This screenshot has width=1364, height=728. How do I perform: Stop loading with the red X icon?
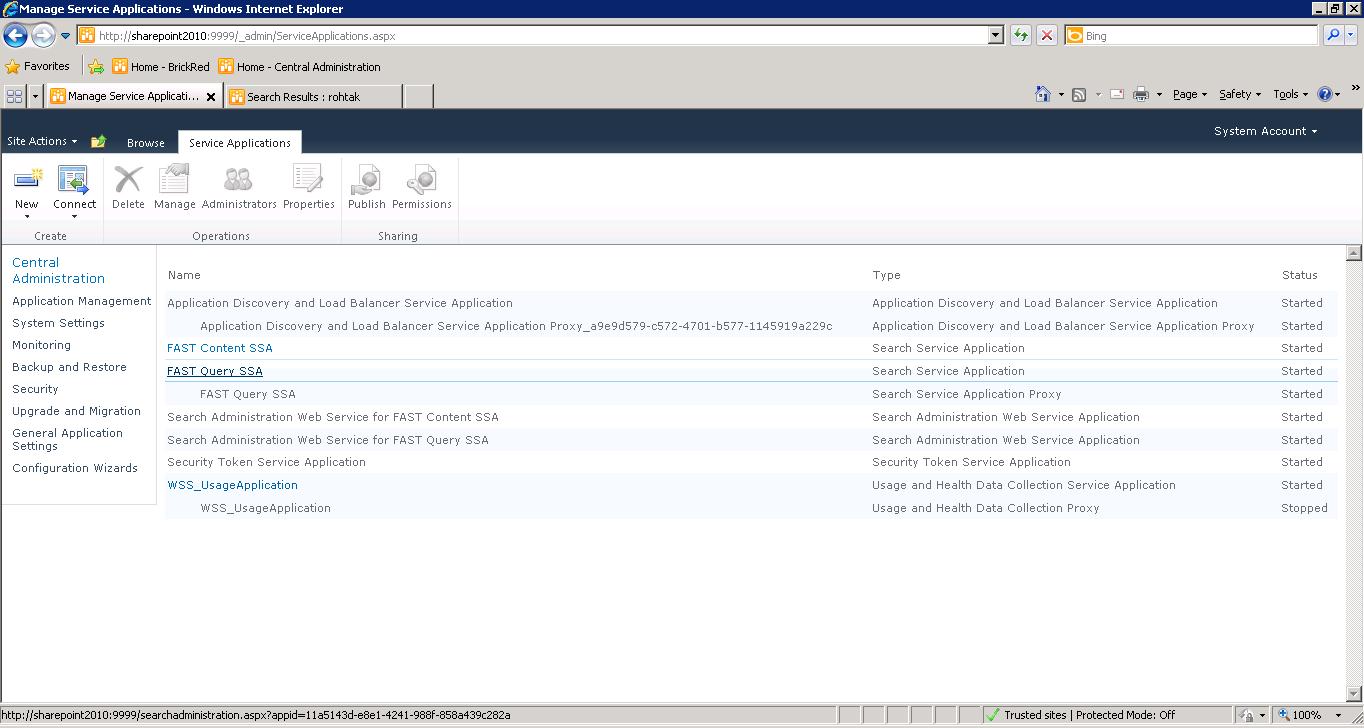[1047, 36]
